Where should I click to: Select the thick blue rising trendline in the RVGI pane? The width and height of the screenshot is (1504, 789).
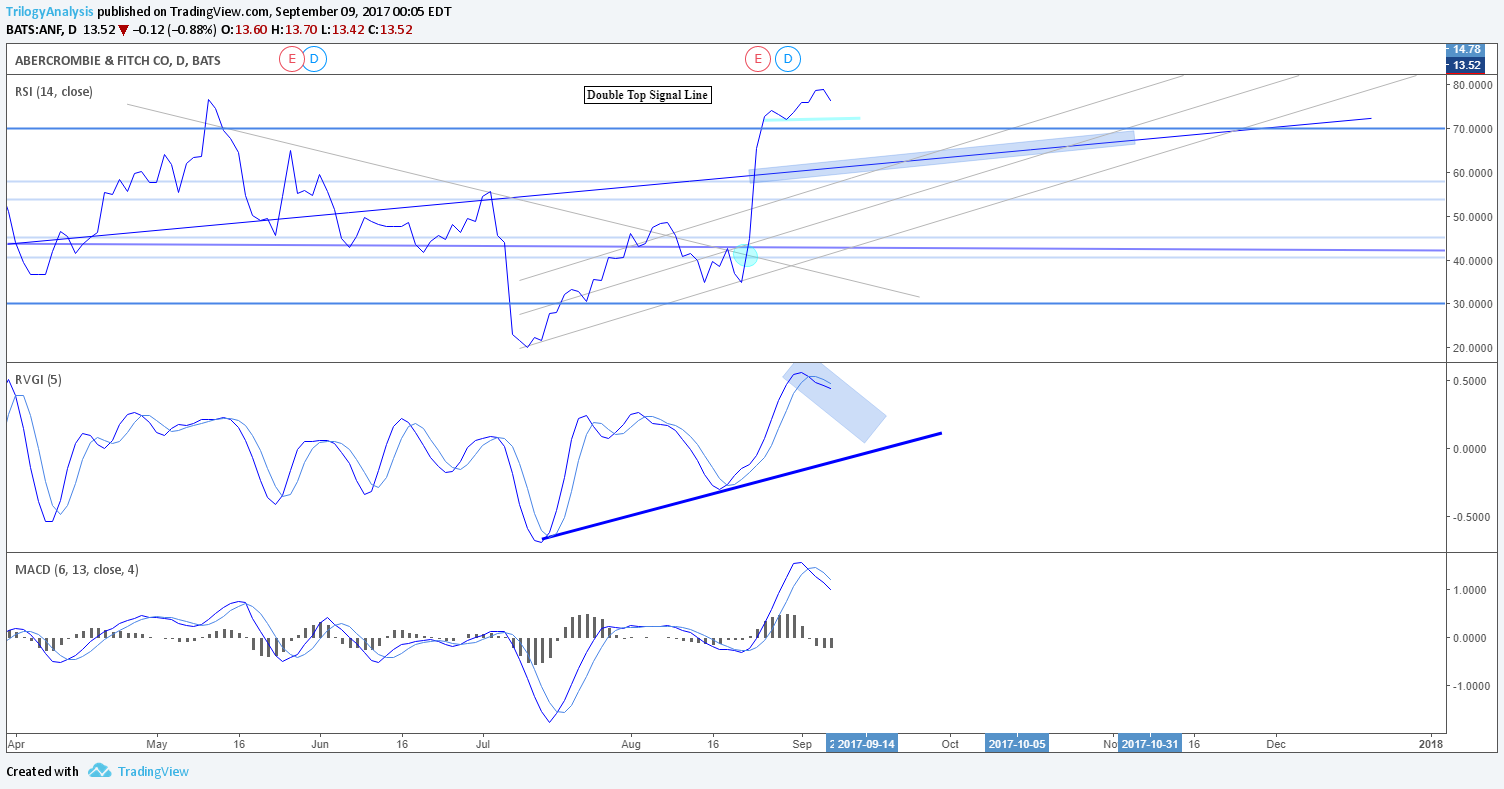pos(741,486)
